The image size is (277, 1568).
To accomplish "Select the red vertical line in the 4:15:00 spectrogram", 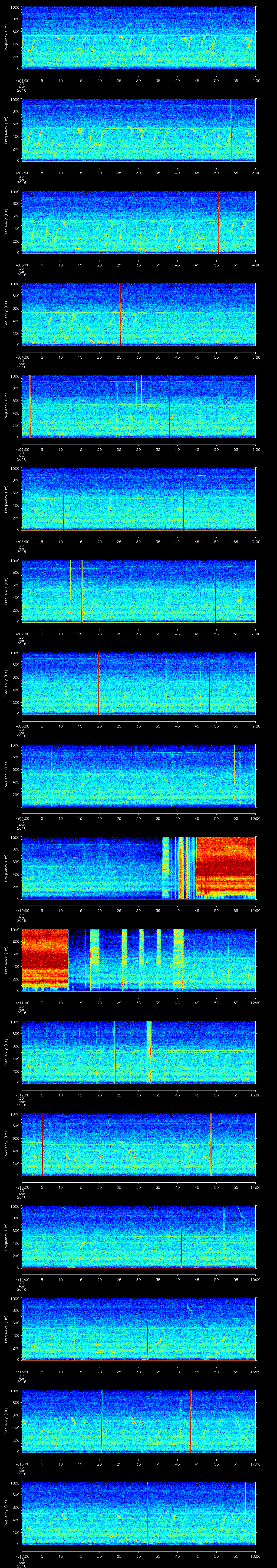I will pos(147,1329).
